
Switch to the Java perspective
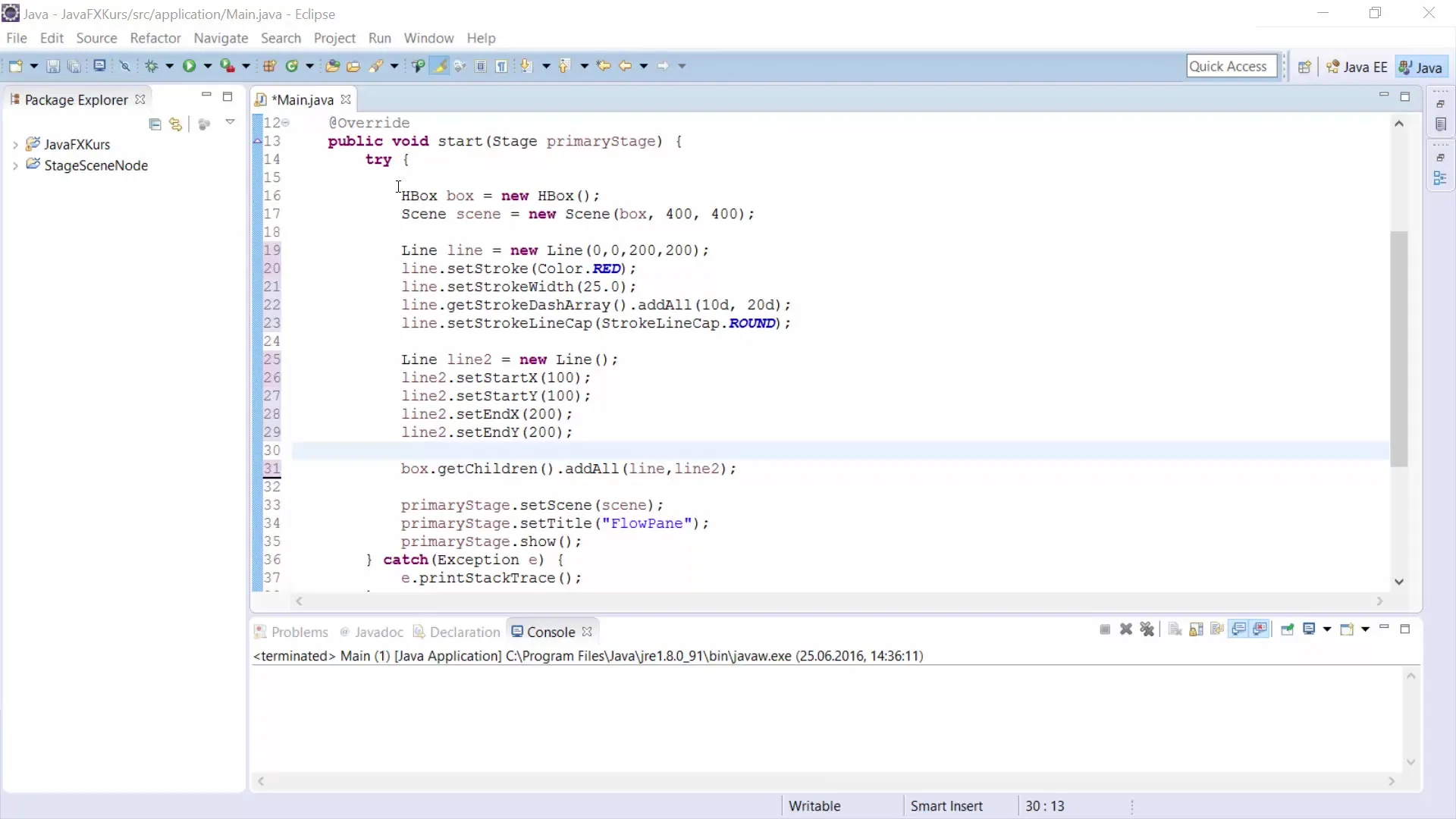tap(1421, 67)
